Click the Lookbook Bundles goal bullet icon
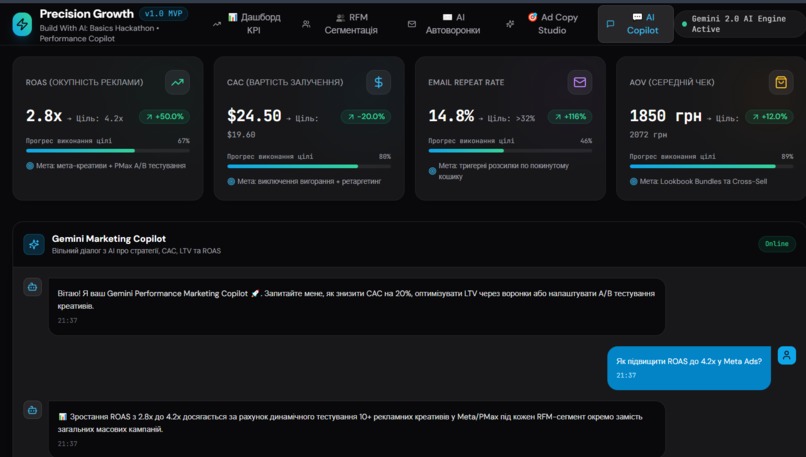The width and height of the screenshot is (806, 457). [x=633, y=181]
